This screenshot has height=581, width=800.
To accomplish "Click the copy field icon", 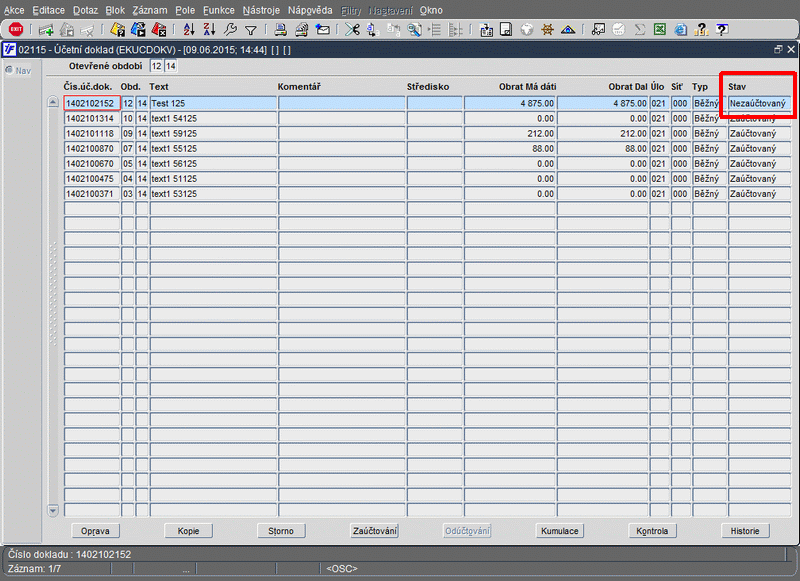I will (x=372, y=30).
